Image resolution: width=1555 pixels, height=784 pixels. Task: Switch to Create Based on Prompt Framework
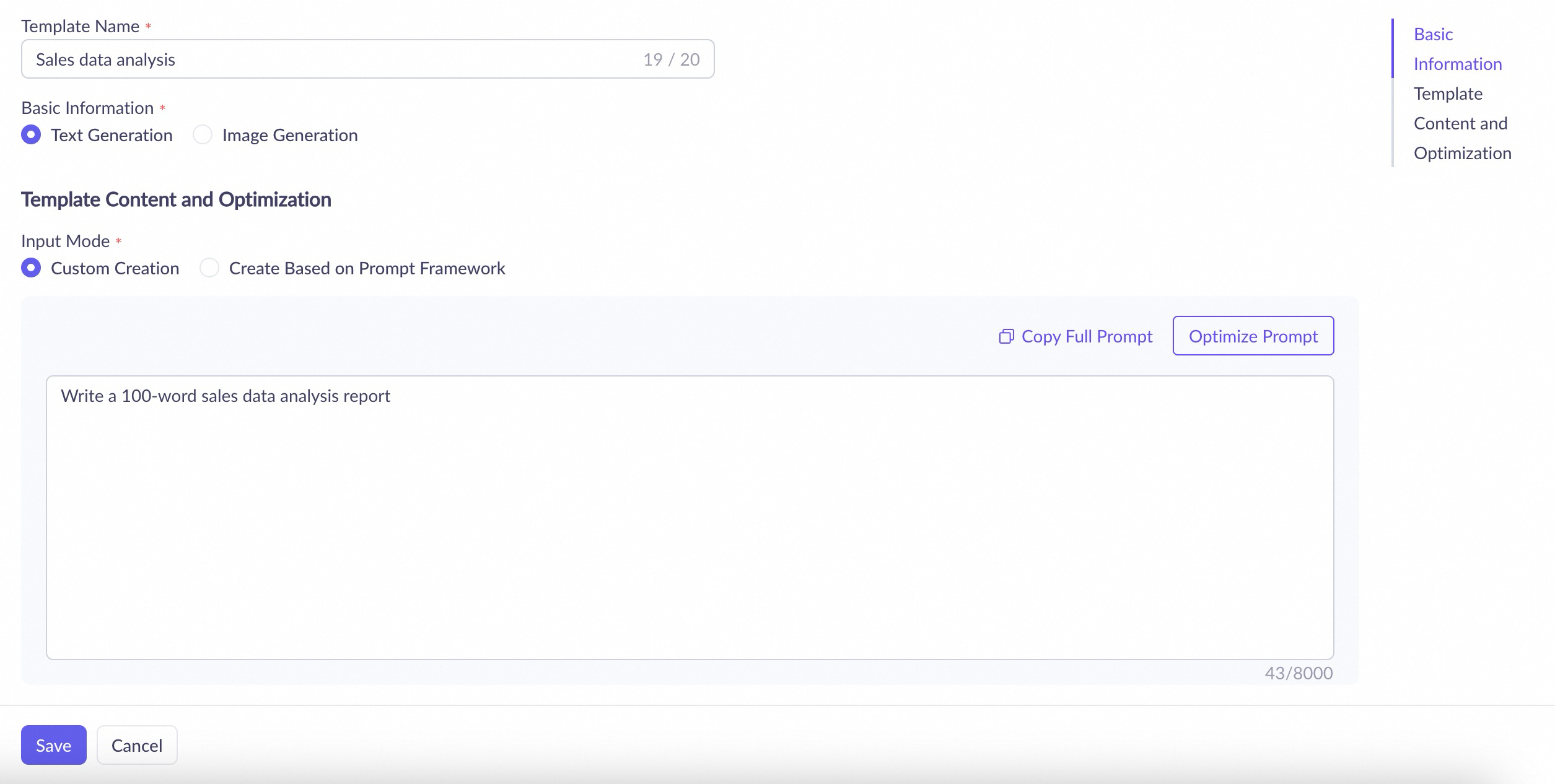pyautogui.click(x=209, y=268)
